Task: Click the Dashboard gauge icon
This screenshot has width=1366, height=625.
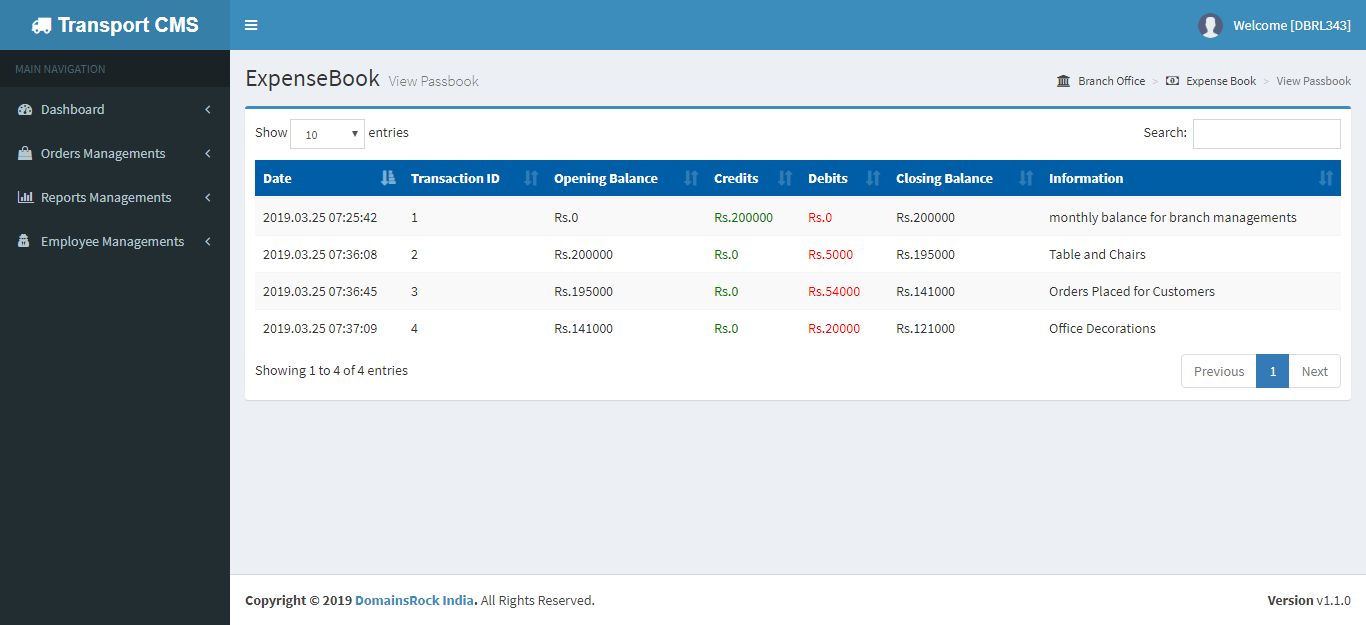Action: (25, 110)
